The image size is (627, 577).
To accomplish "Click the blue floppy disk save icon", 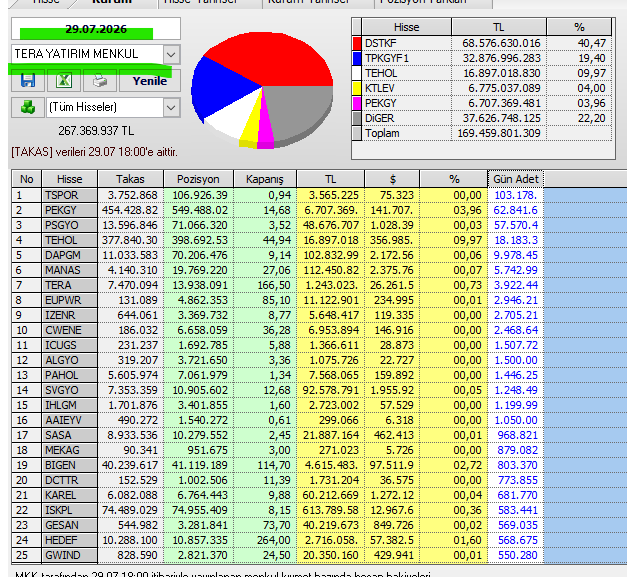I will (28, 81).
